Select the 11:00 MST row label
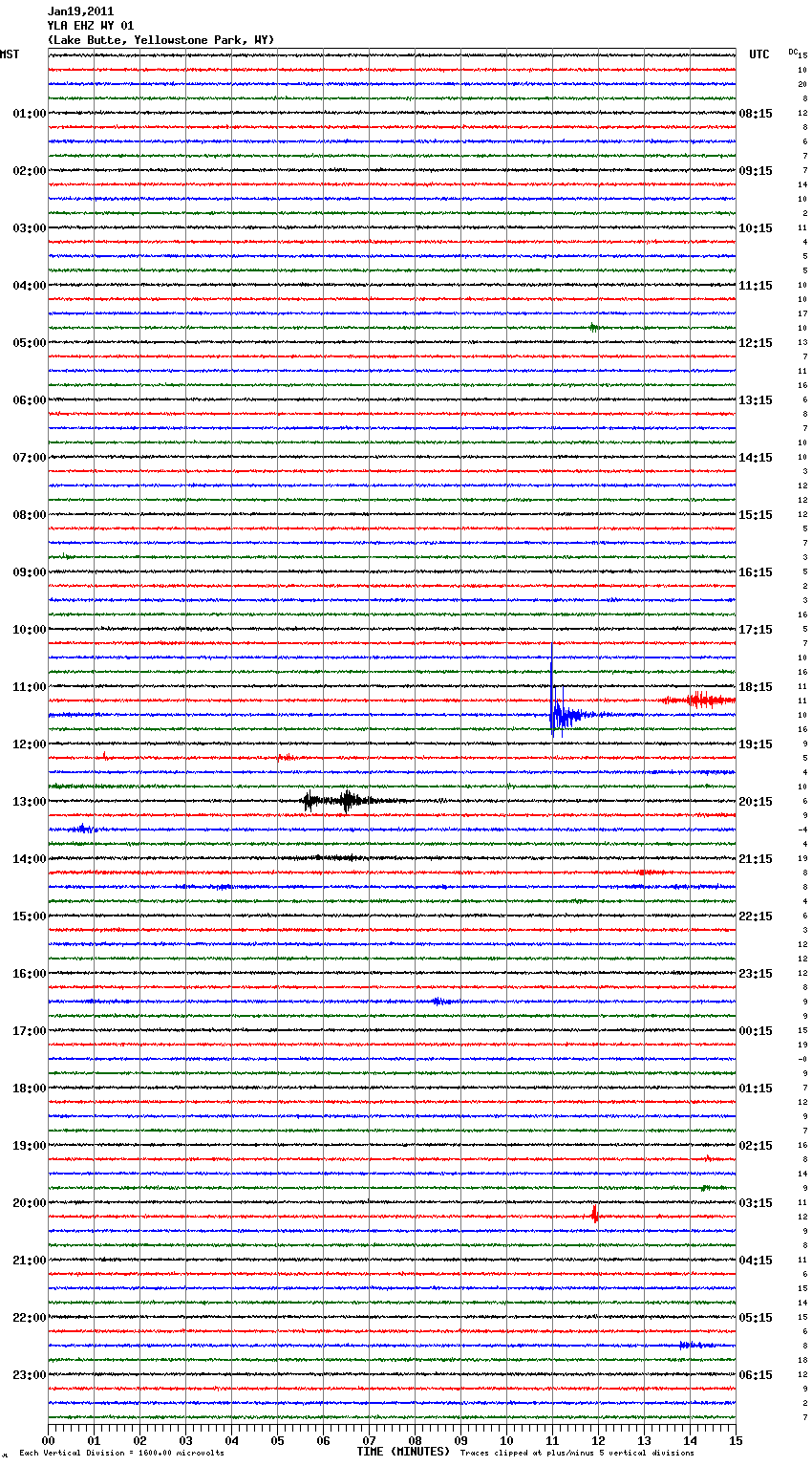 pos(30,687)
